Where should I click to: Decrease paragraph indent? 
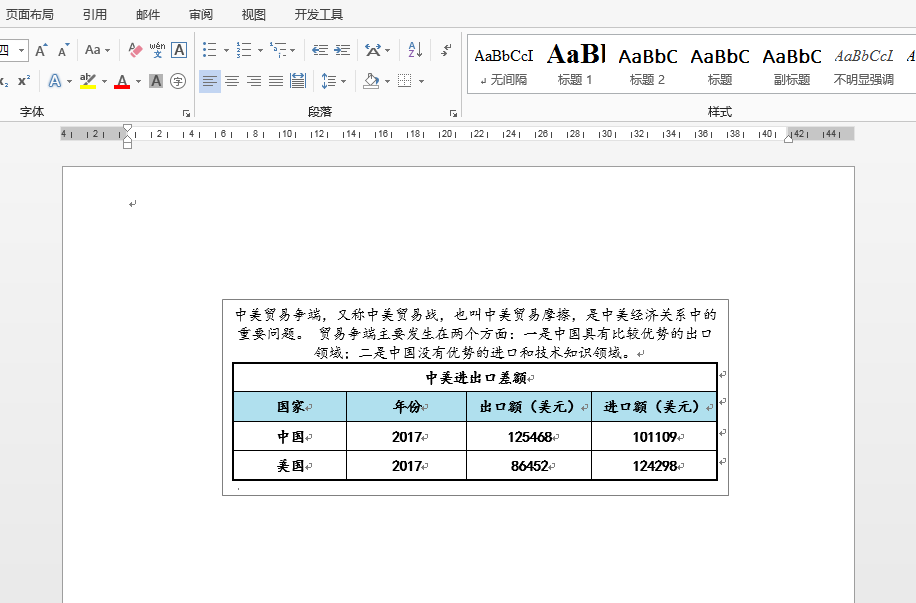320,50
